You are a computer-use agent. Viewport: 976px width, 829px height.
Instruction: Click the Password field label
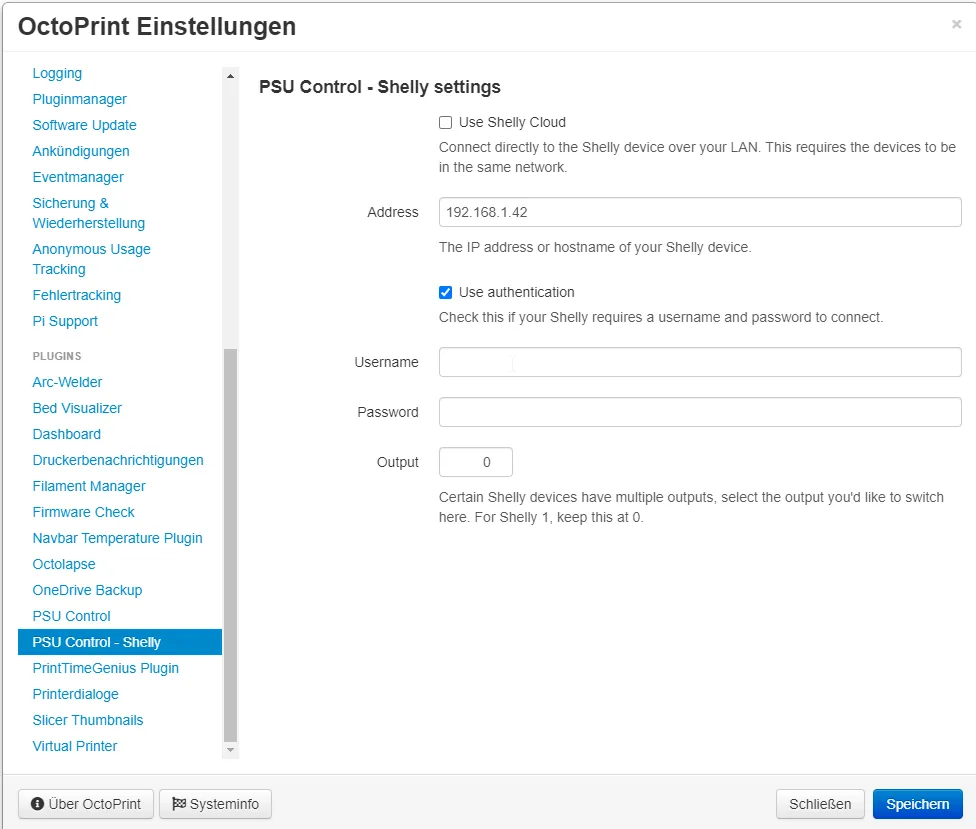tap(388, 412)
